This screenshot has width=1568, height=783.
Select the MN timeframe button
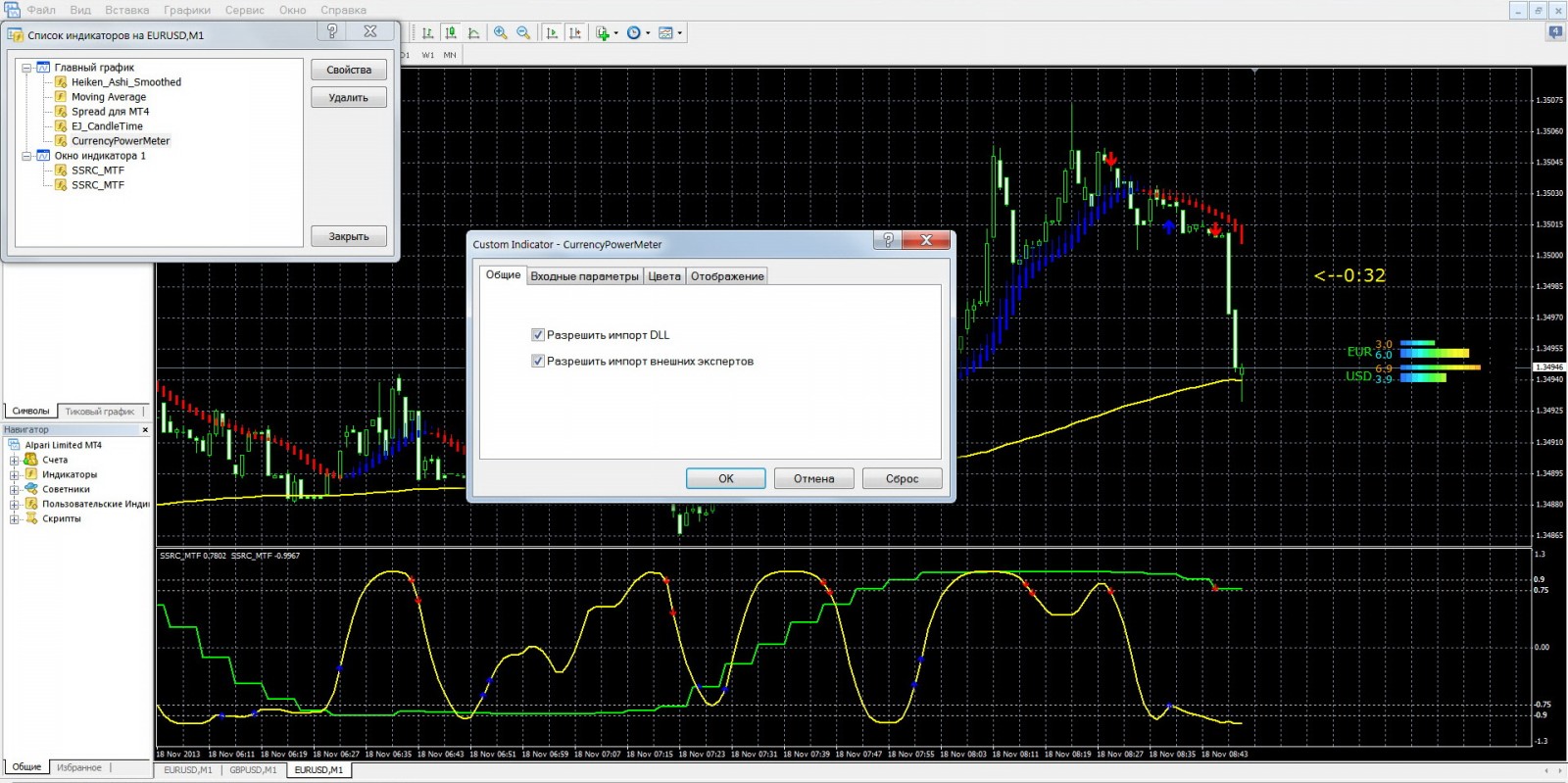pyautogui.click(x=450, y=55)
